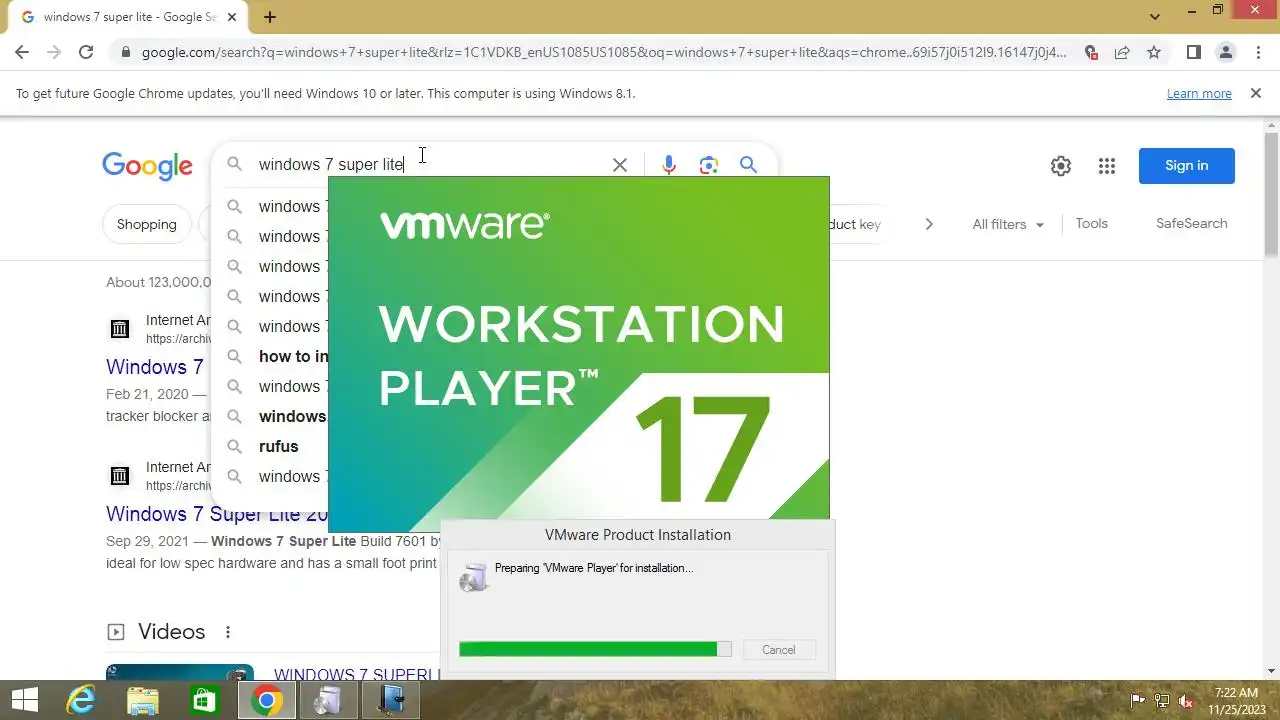Screen dimensions: 1280x720
Task: Share this page from address bar
Action: (1122, 52)
